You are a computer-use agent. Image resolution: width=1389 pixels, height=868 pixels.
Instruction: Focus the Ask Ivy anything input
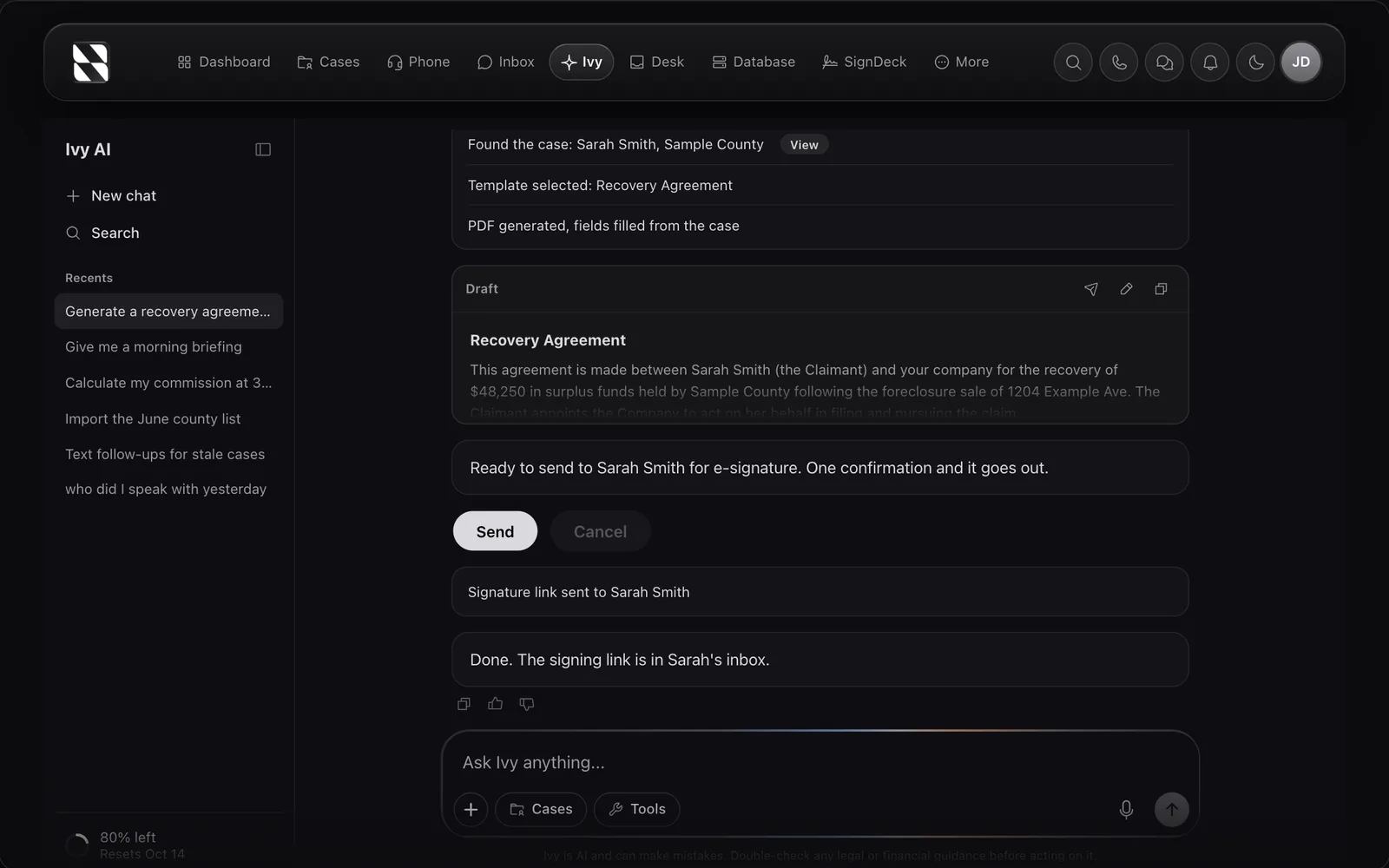click(820, 762)
